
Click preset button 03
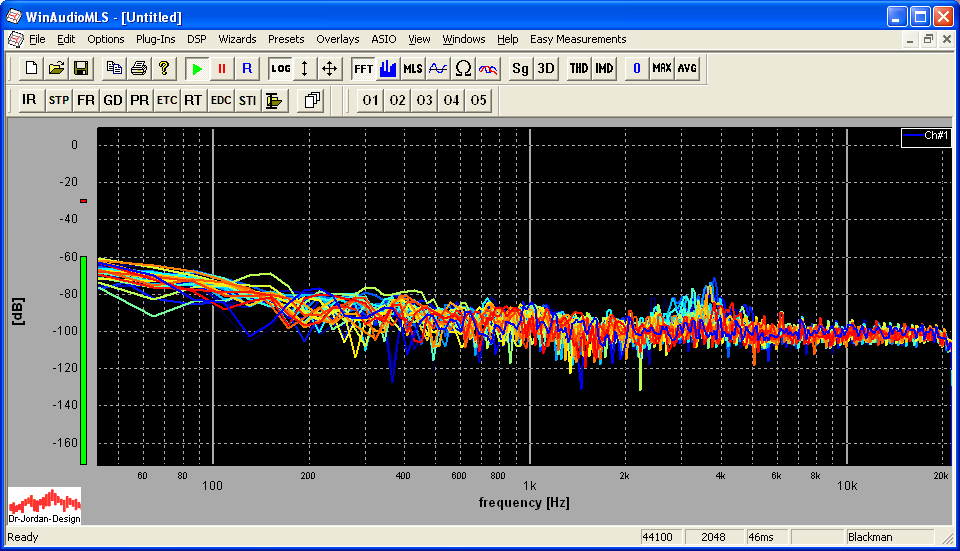click(425, 100)
